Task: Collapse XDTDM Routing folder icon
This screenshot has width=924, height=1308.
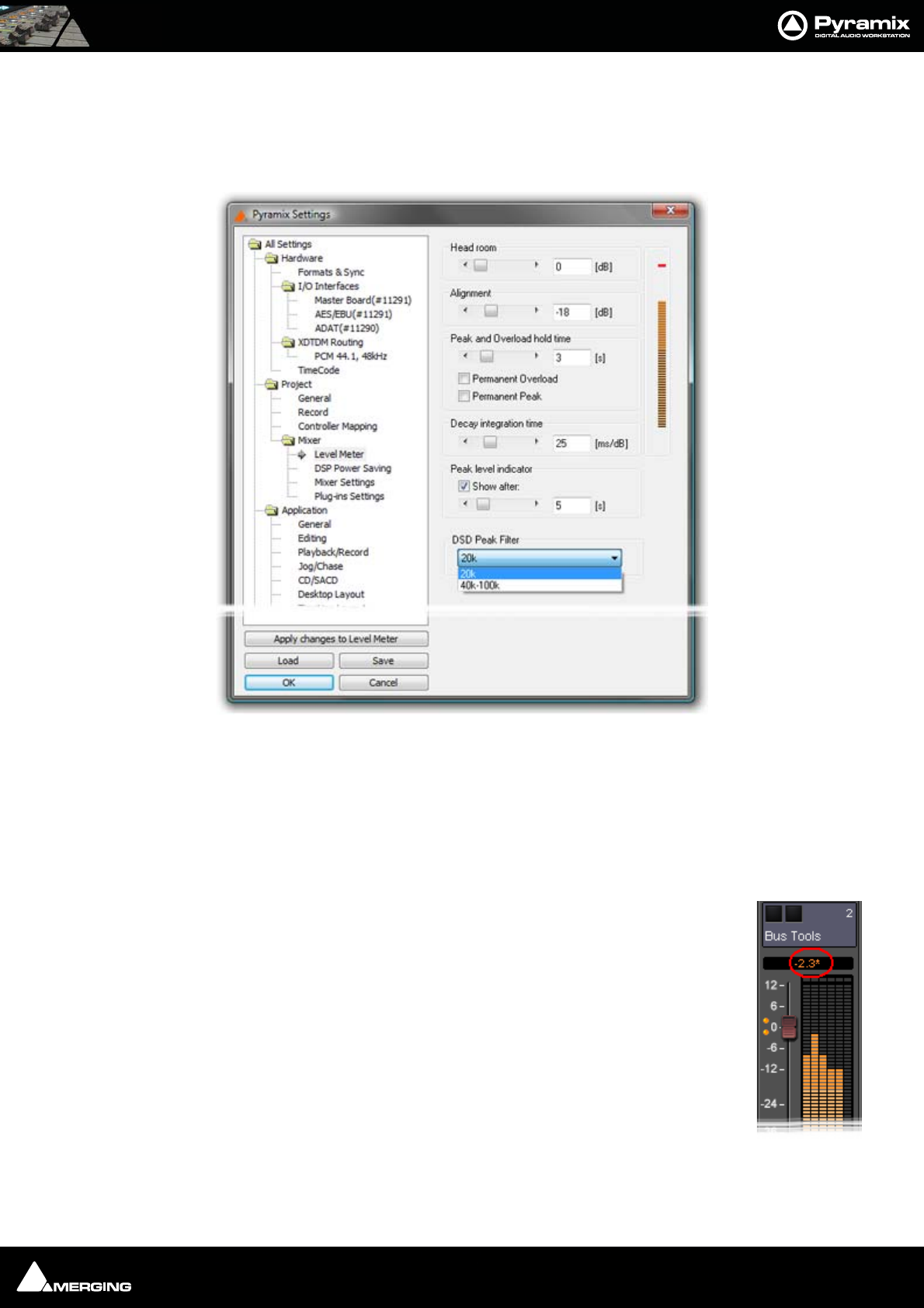Action: pyautogui.click(x=288, y=342)
